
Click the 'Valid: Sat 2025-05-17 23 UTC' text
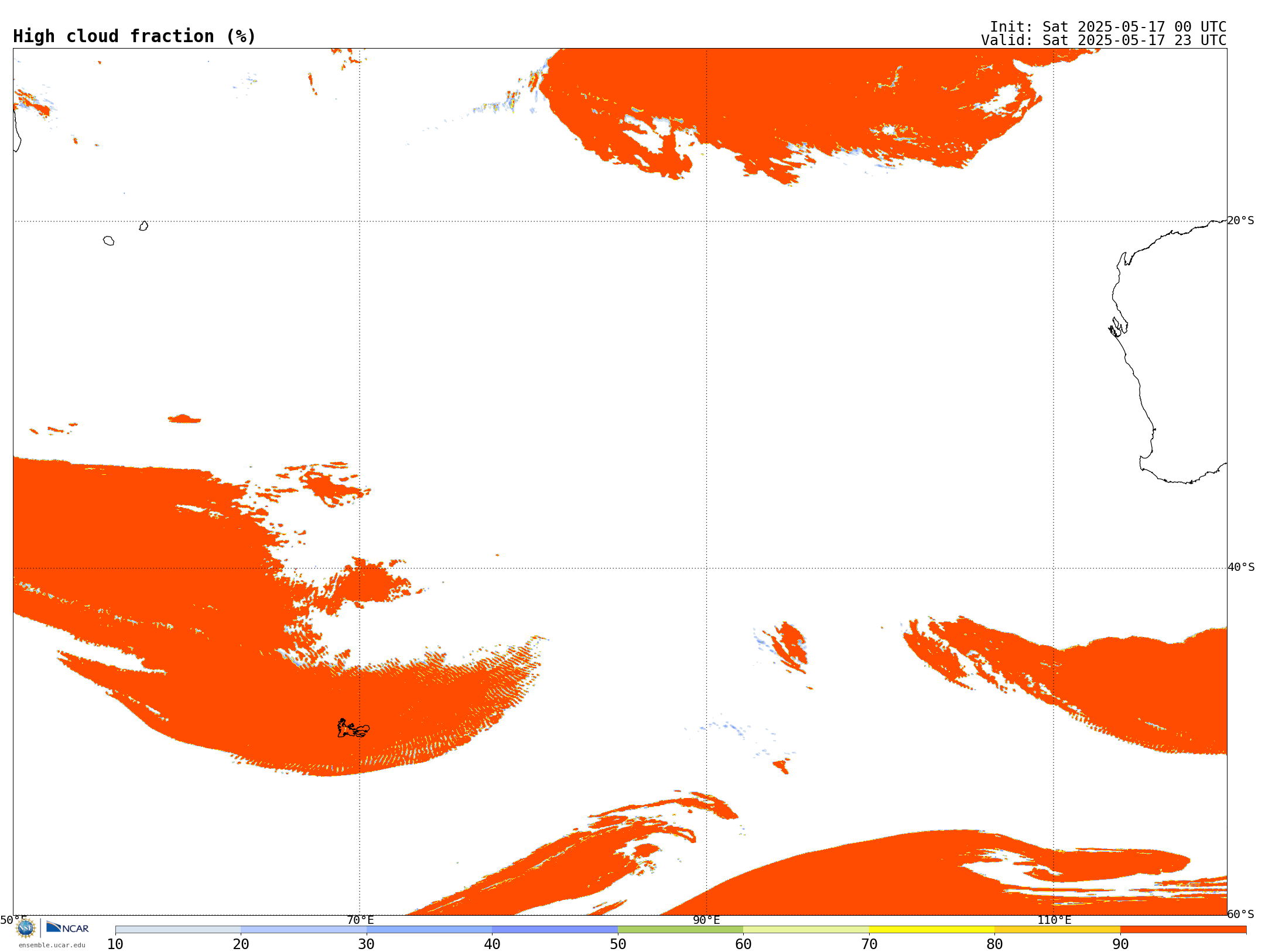pos(1103,40)
